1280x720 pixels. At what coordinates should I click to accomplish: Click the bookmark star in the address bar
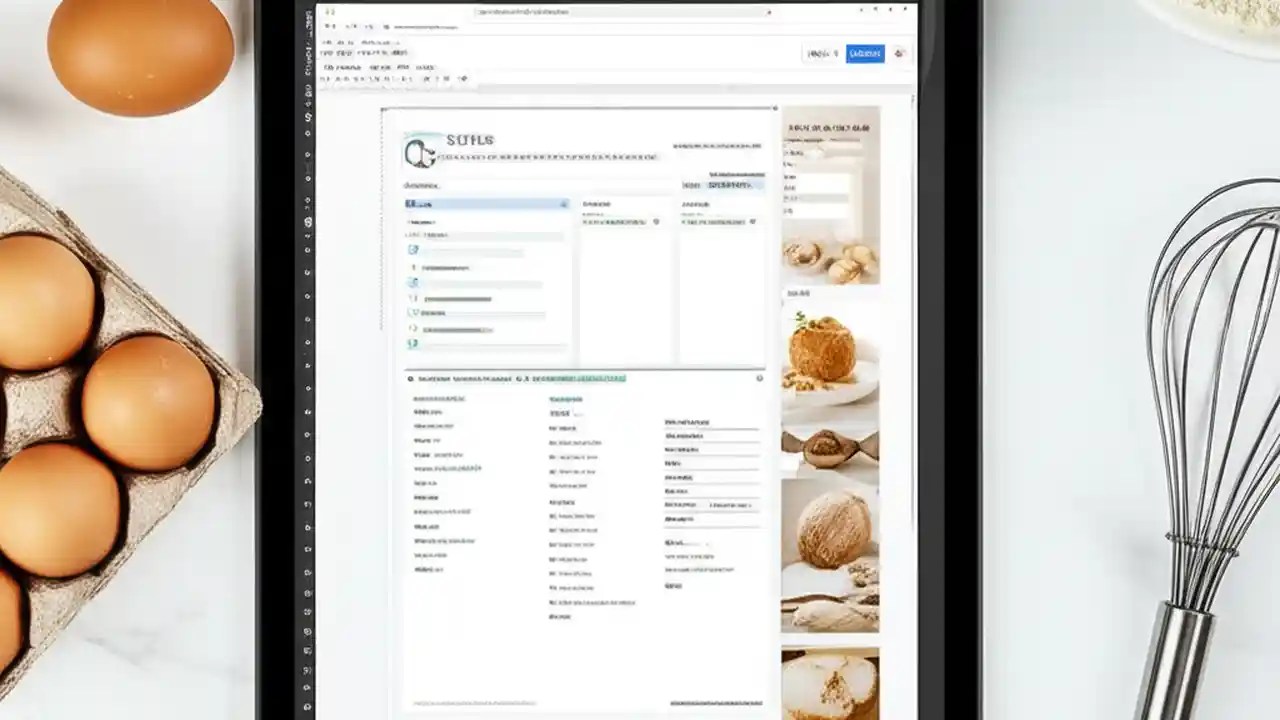[769, 12]
